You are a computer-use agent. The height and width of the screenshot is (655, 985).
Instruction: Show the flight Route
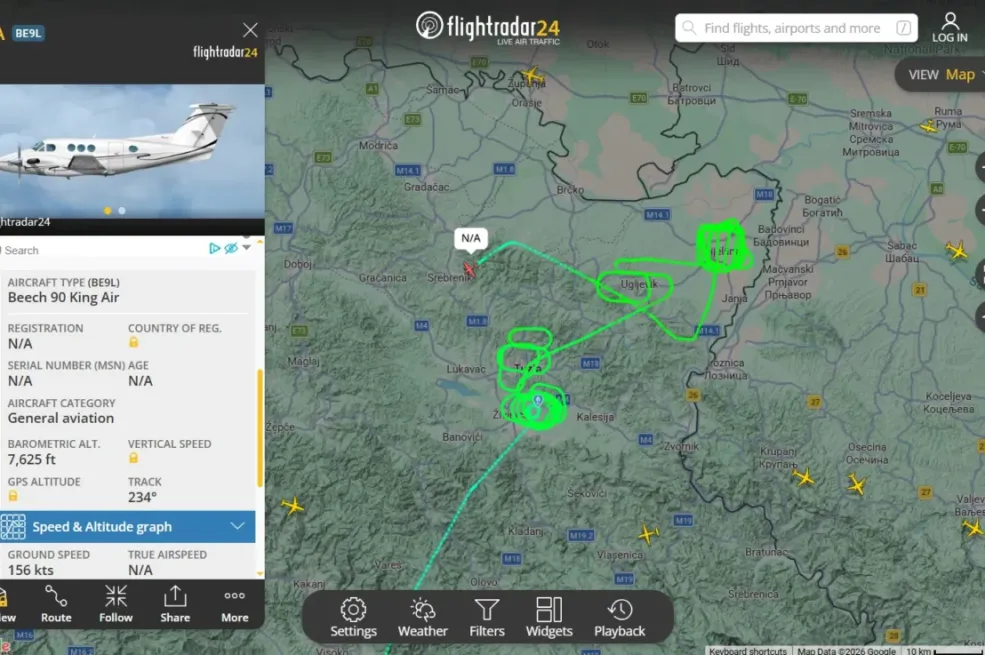click(x=56, y=604)
